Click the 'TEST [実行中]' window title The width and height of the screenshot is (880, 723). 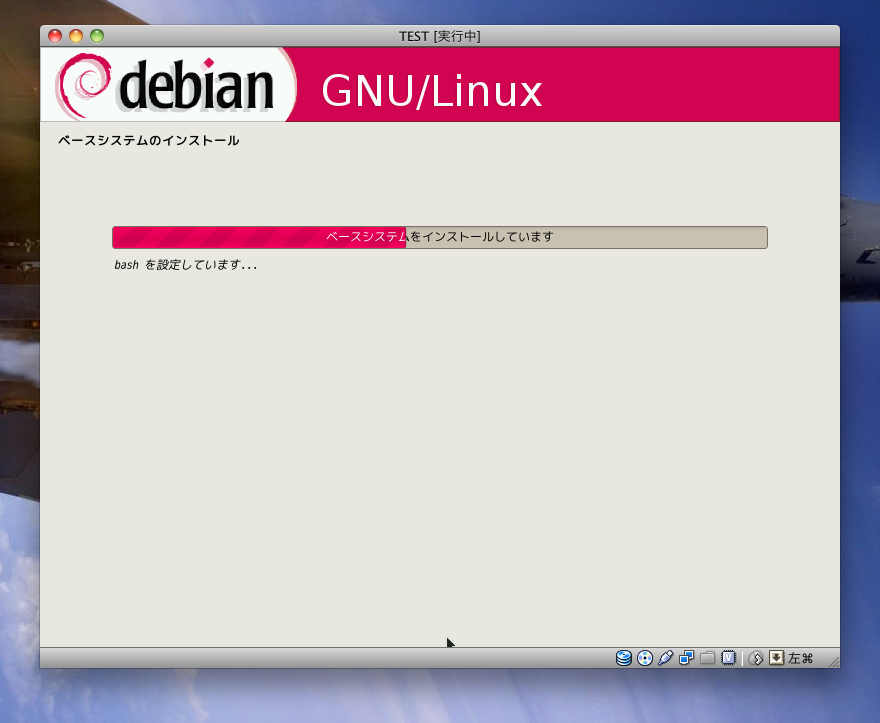point(439,36)
